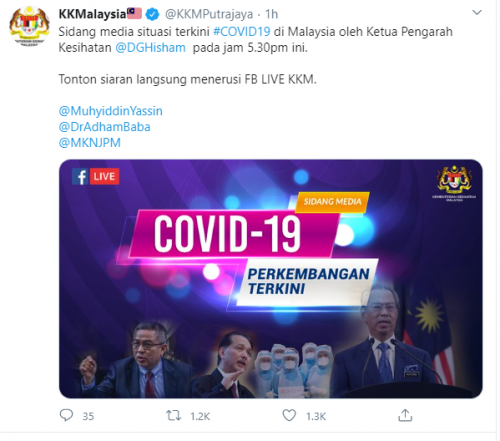Open the tweet's 1h timestamp

[271, 14]
